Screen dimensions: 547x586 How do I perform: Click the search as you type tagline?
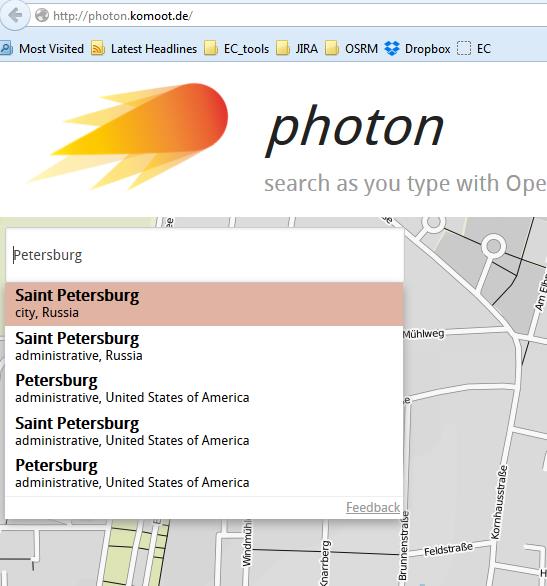[405, 184]
